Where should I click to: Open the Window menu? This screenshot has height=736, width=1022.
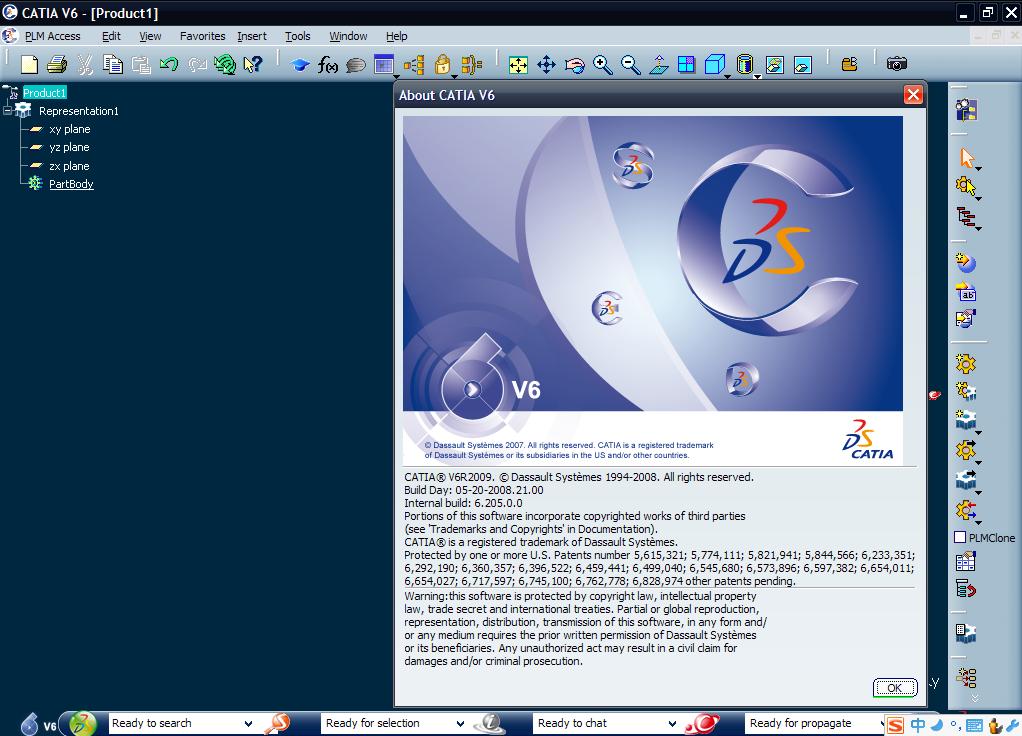[348, 36]
